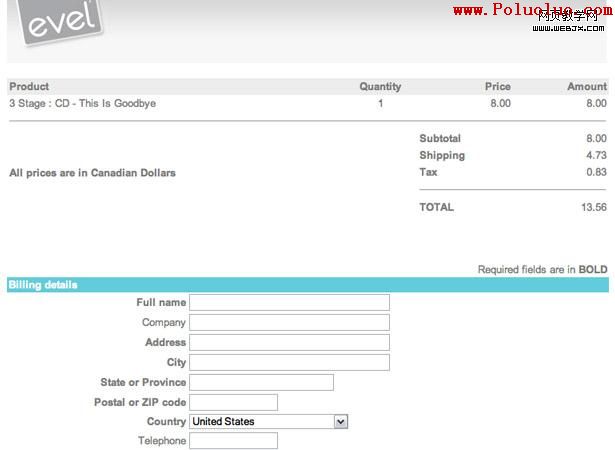Click the Amount column header

pos(587,87)
